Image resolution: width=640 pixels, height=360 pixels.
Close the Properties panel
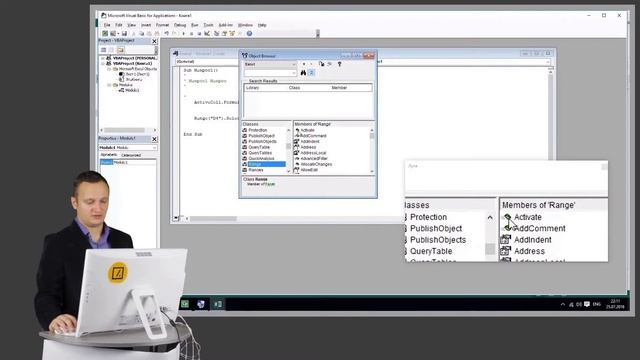pyautogui.click(x=154, y=139)
